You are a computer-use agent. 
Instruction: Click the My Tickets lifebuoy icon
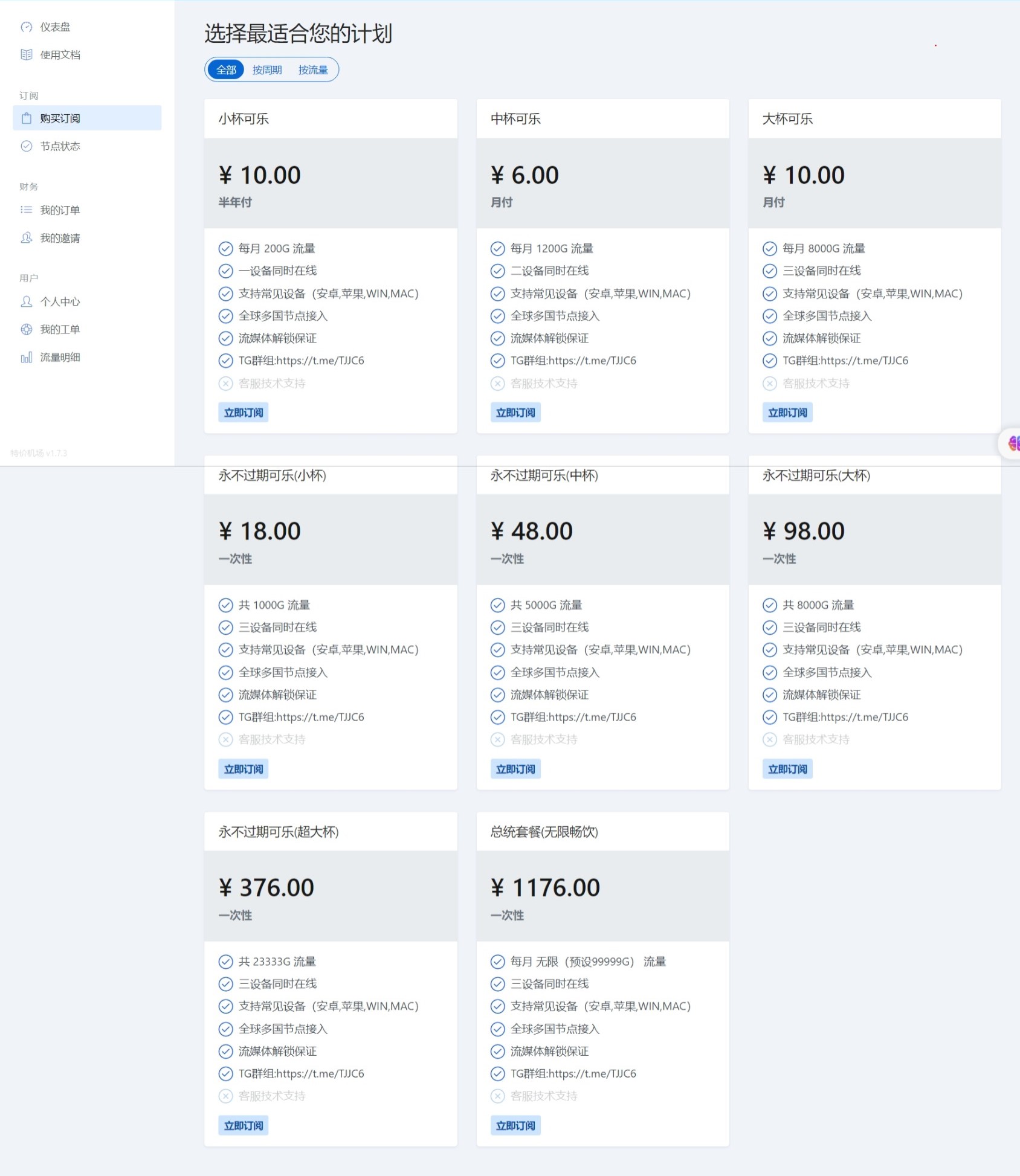coord(27,329)
